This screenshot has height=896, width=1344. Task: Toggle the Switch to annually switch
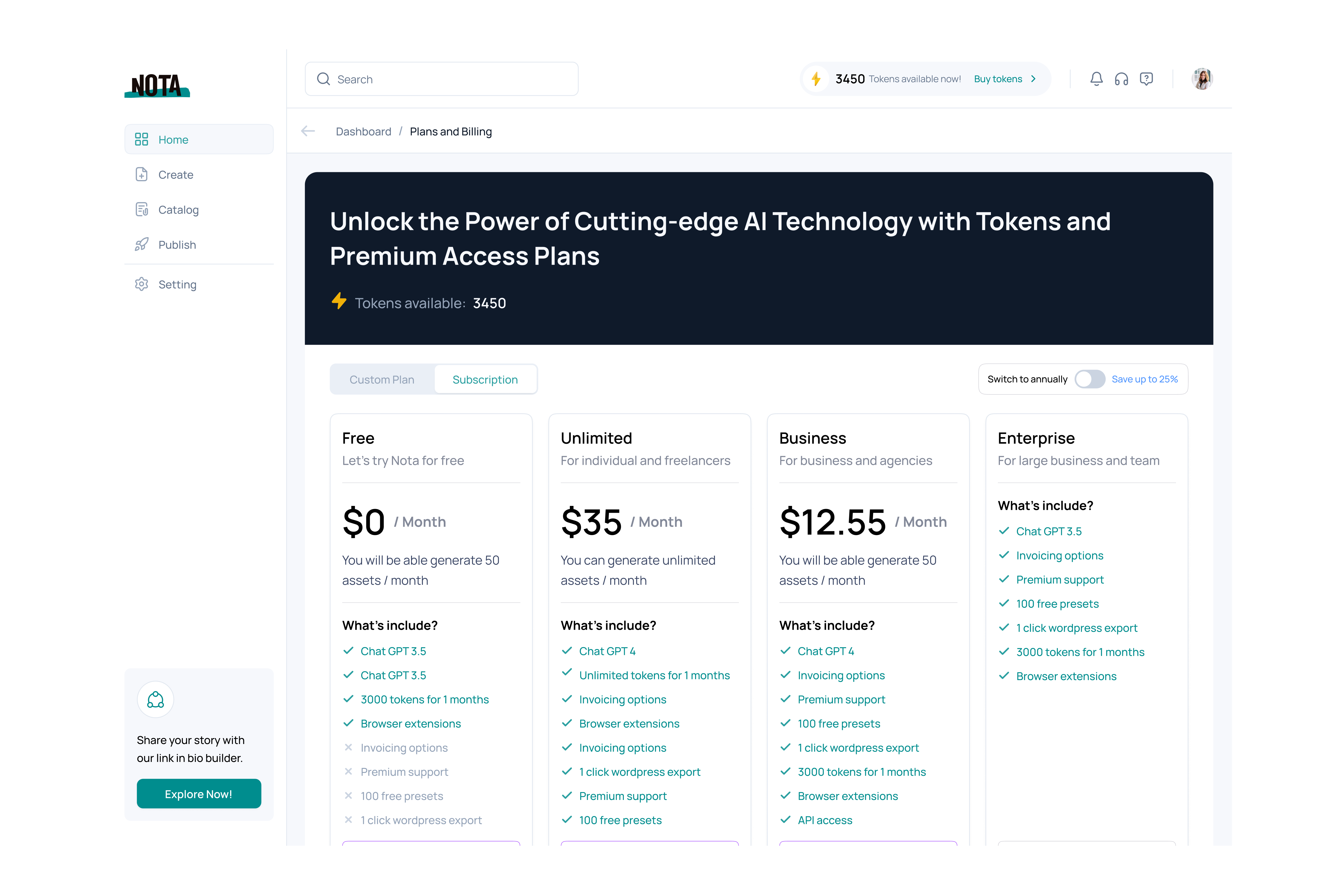click(x=1089, y=379)
